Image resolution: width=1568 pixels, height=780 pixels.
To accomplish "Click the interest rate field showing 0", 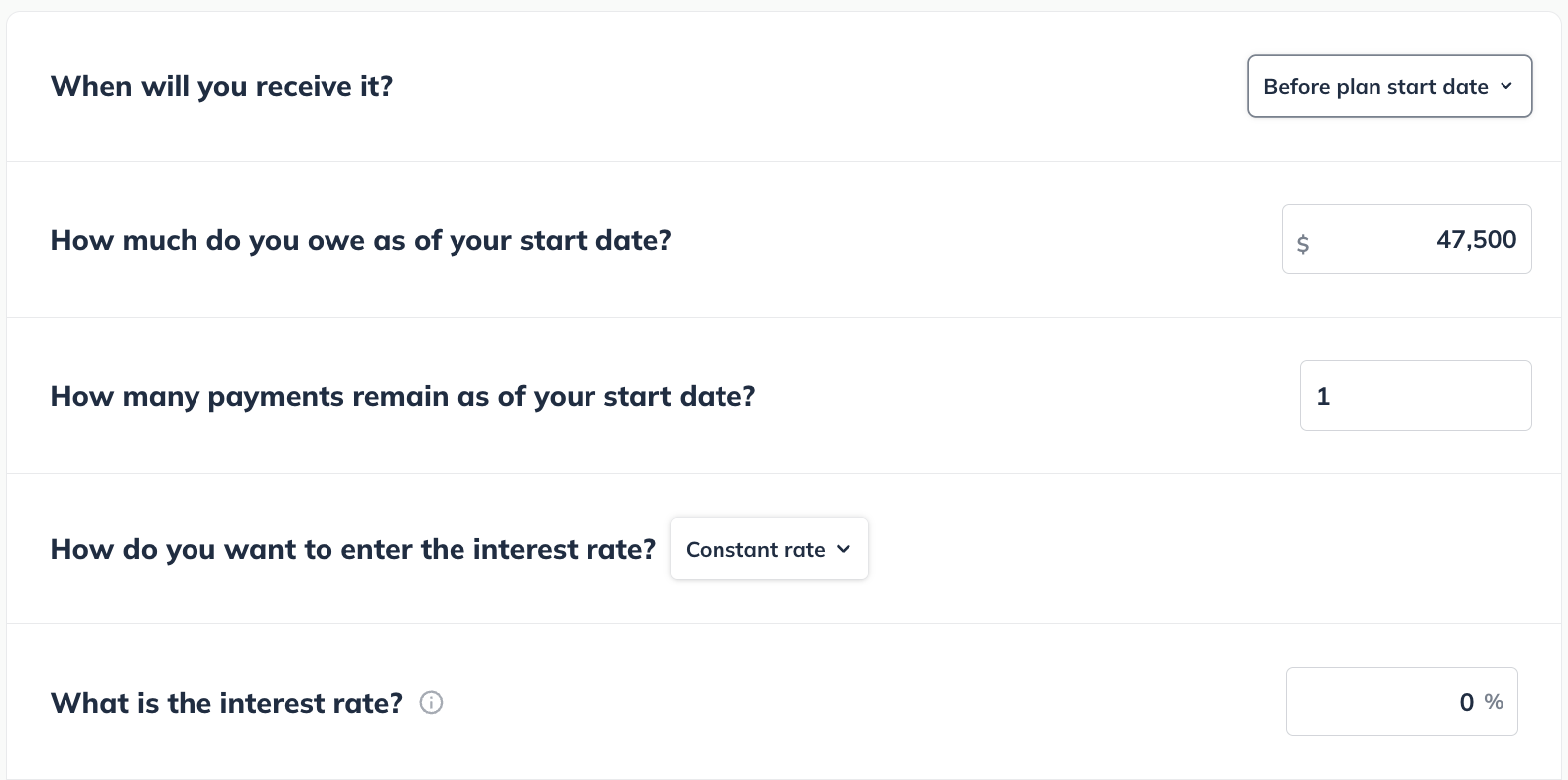I will pos(1401,702).
